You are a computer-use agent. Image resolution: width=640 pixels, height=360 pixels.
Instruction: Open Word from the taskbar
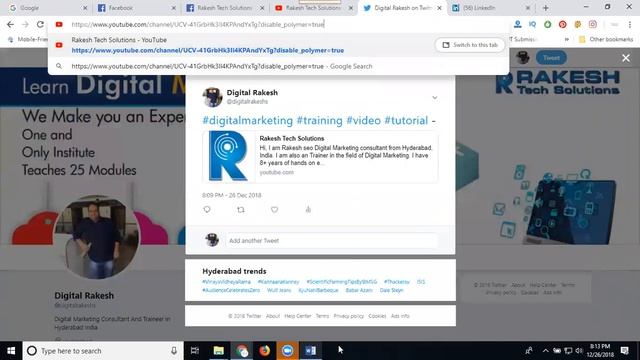click(x=310, y=351)
